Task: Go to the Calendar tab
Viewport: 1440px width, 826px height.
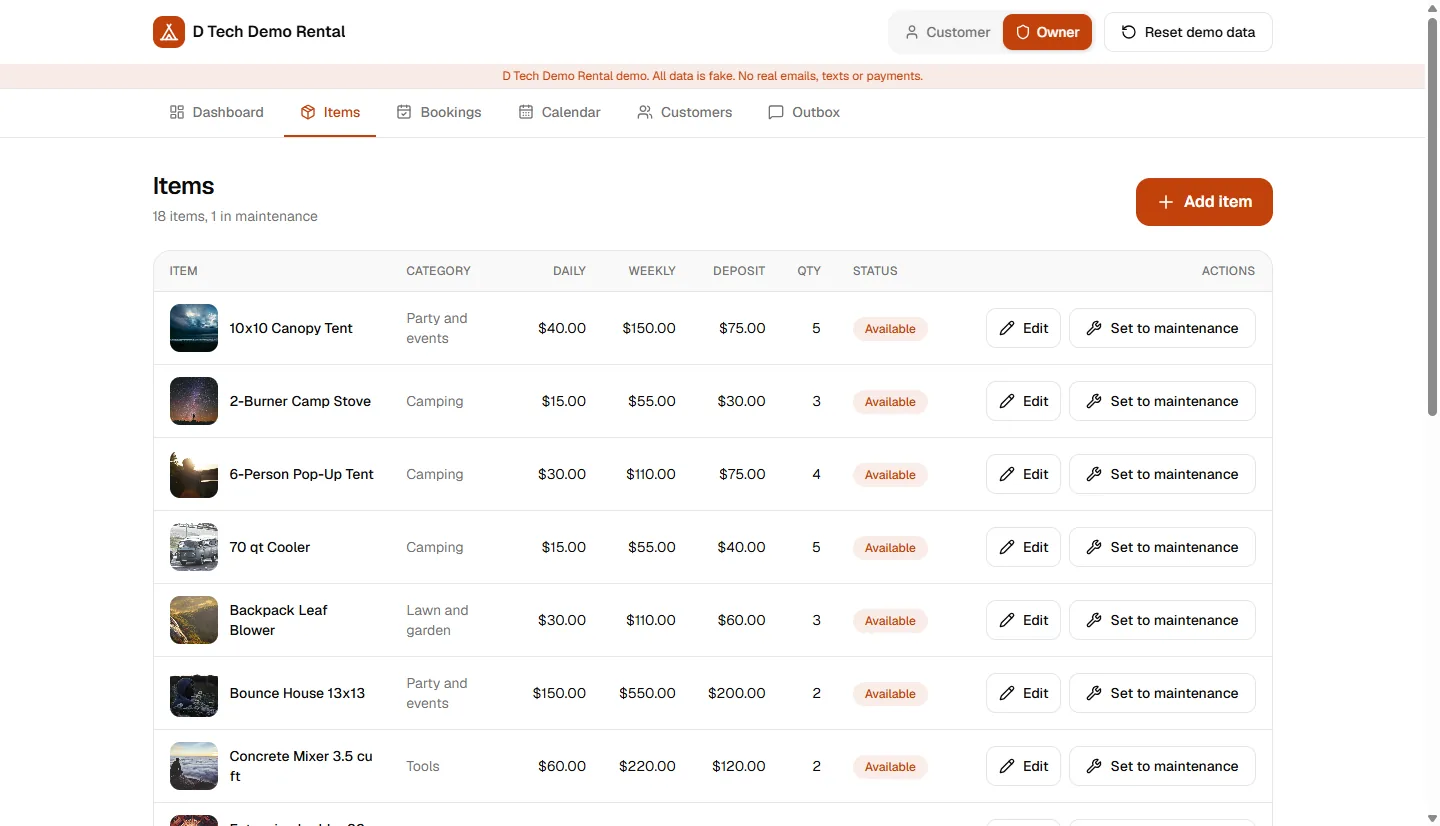Action: tap(559, 112)
